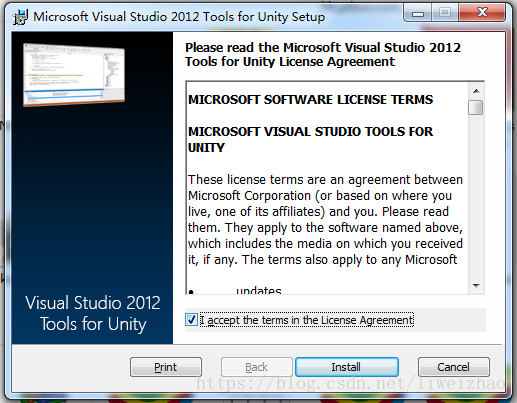
Task: Click the window title "Tools for Unity Setup"
Action: pos(263,17)
